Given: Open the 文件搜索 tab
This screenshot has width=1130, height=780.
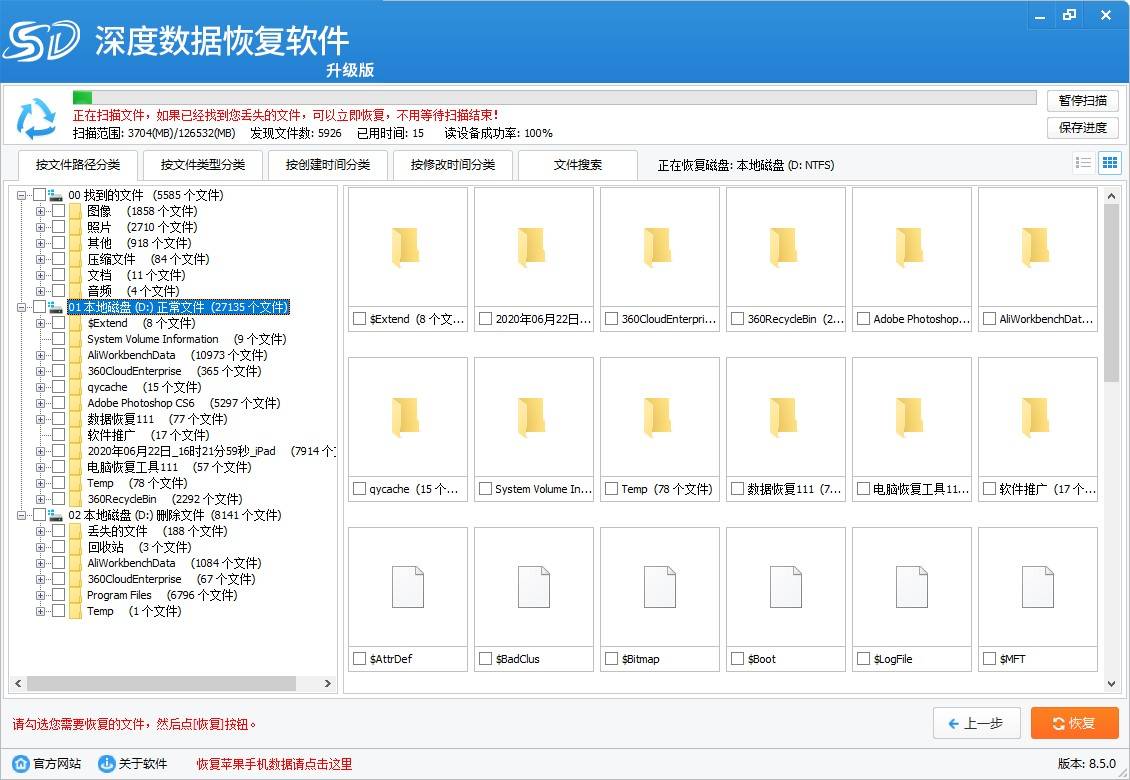Looking at the screenshot, I should click(578, 165).
